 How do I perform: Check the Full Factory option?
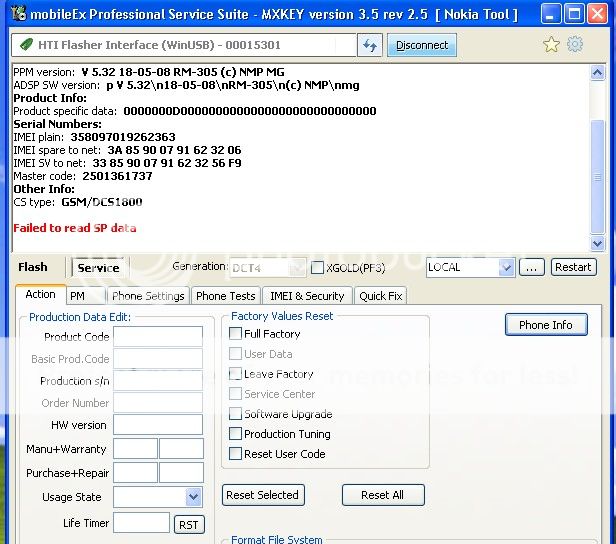click(235, 333)
